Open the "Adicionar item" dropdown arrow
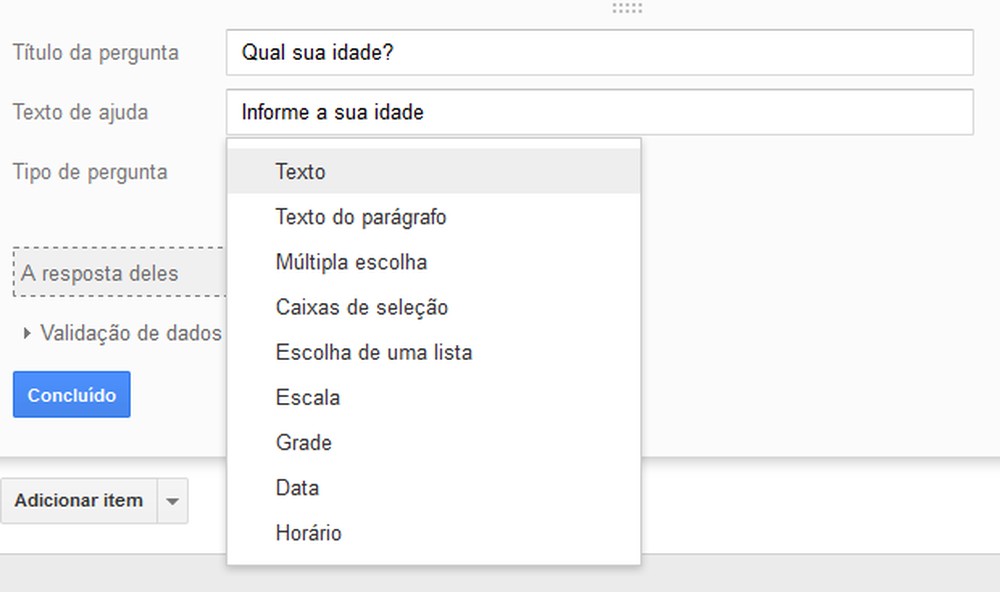 pos(172,500)
